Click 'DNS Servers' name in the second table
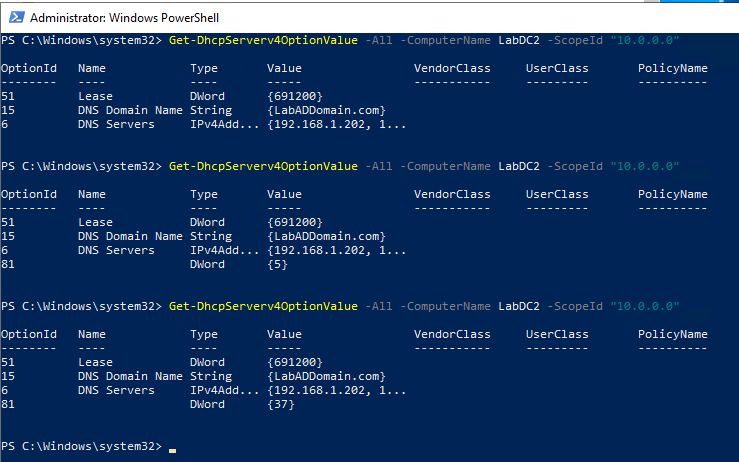The height and width of the screenshot is (462, 739). pyautogui.click(x=116, y=250)
